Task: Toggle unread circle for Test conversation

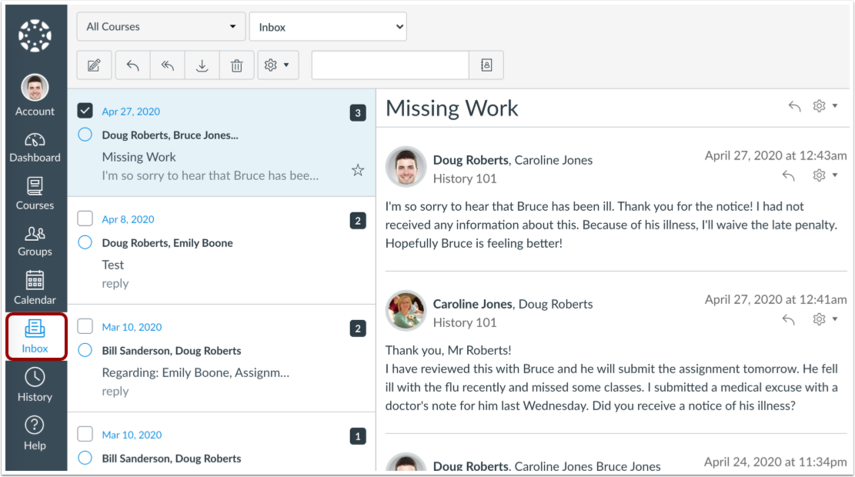Action: click(85, 242)
